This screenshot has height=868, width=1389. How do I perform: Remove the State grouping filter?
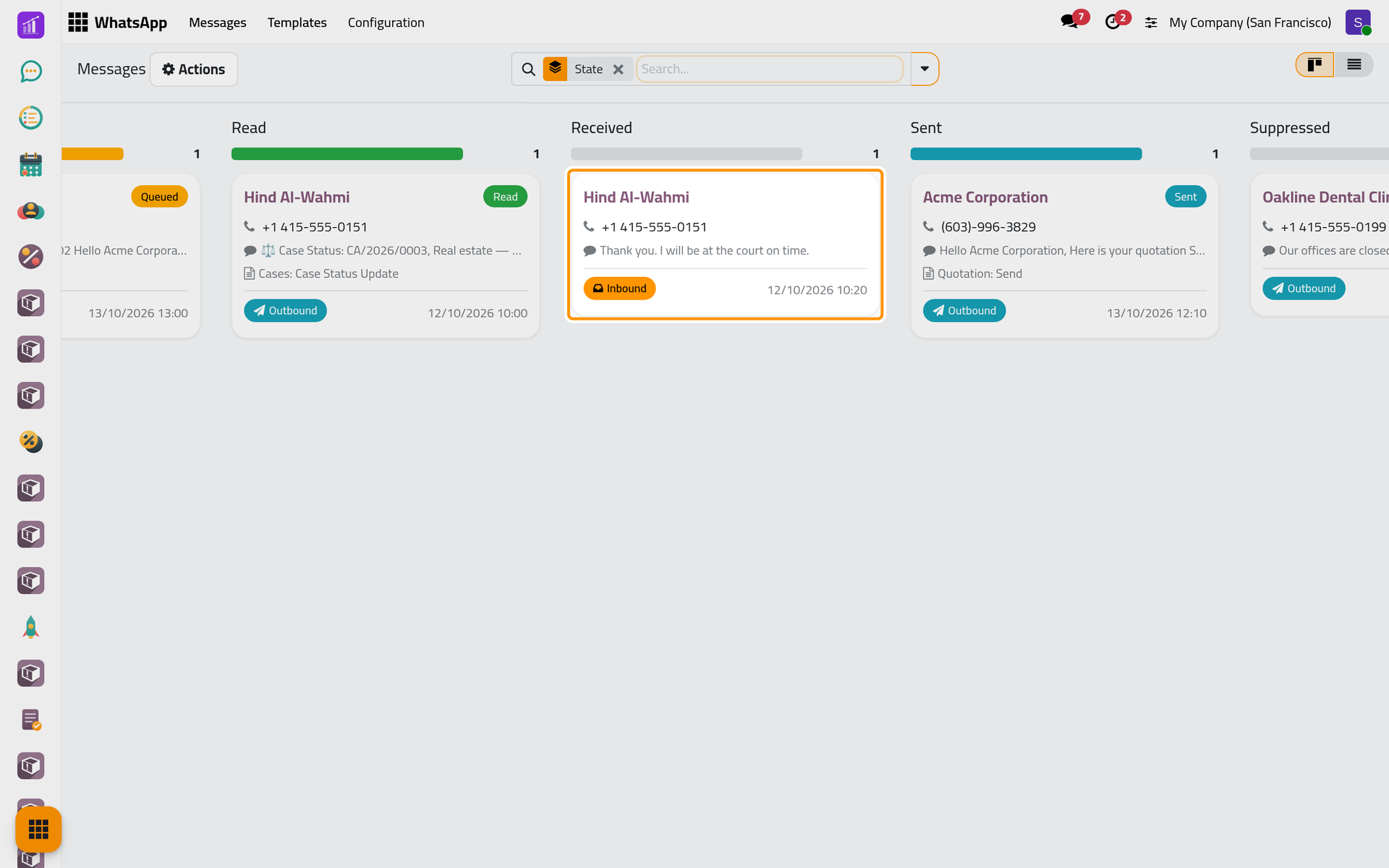[x=618, y=69]
